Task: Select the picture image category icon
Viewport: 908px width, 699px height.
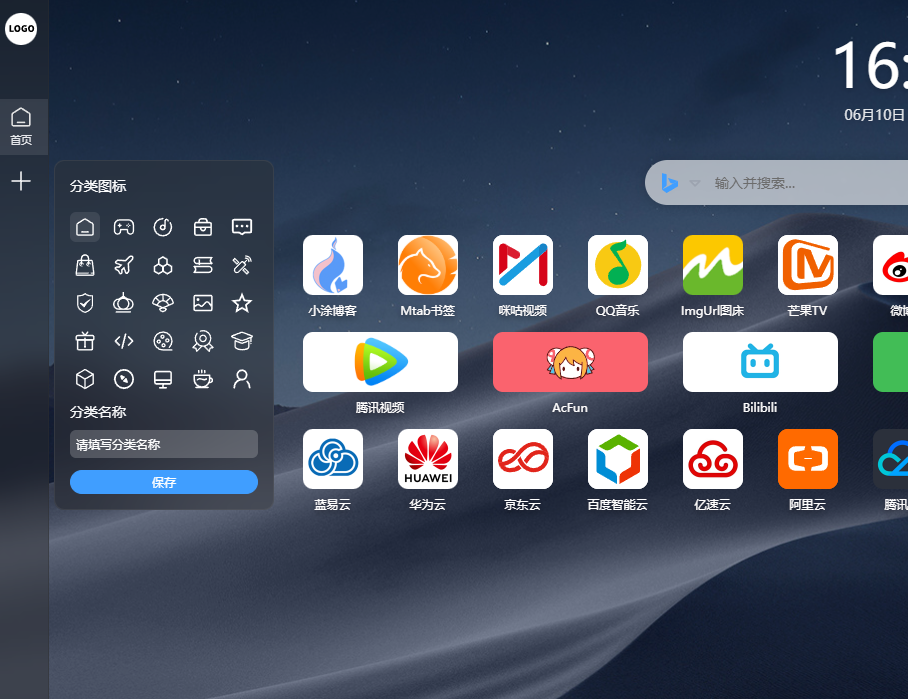Action: tap(203, 303)
